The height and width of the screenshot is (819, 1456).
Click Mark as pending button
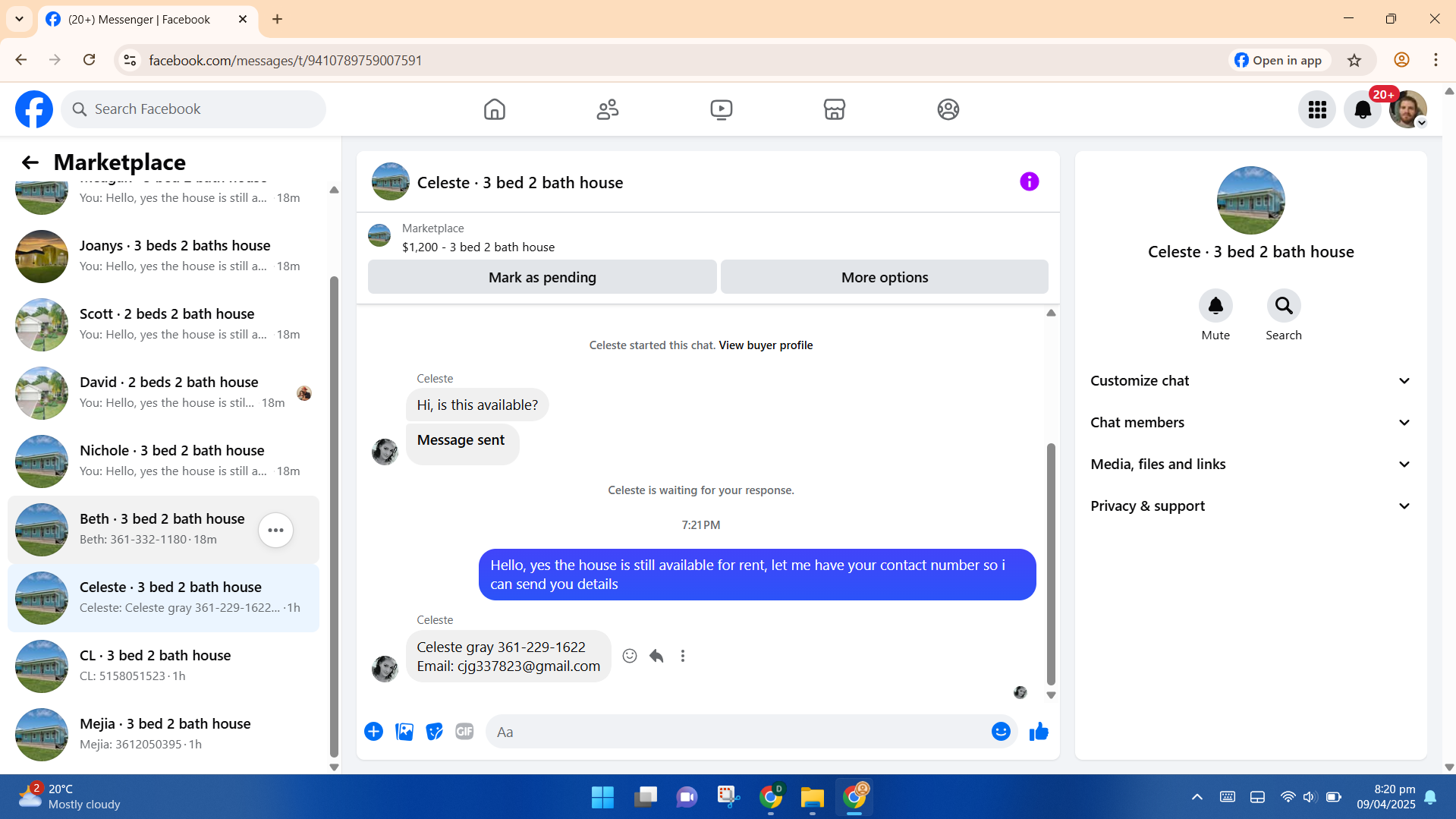click(542, 277)
